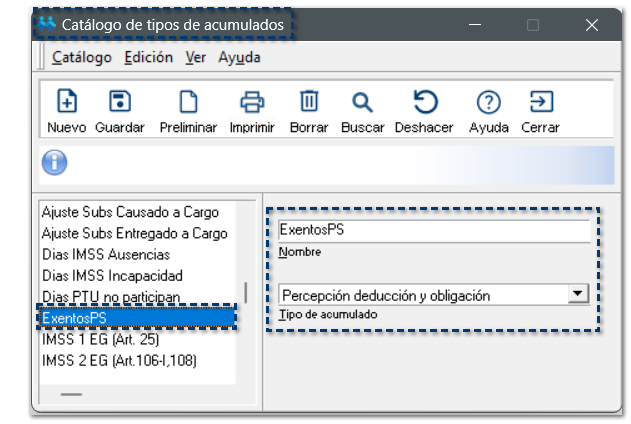Delete record with Borrar trash icon
The image size is (631, 424).
309,102
